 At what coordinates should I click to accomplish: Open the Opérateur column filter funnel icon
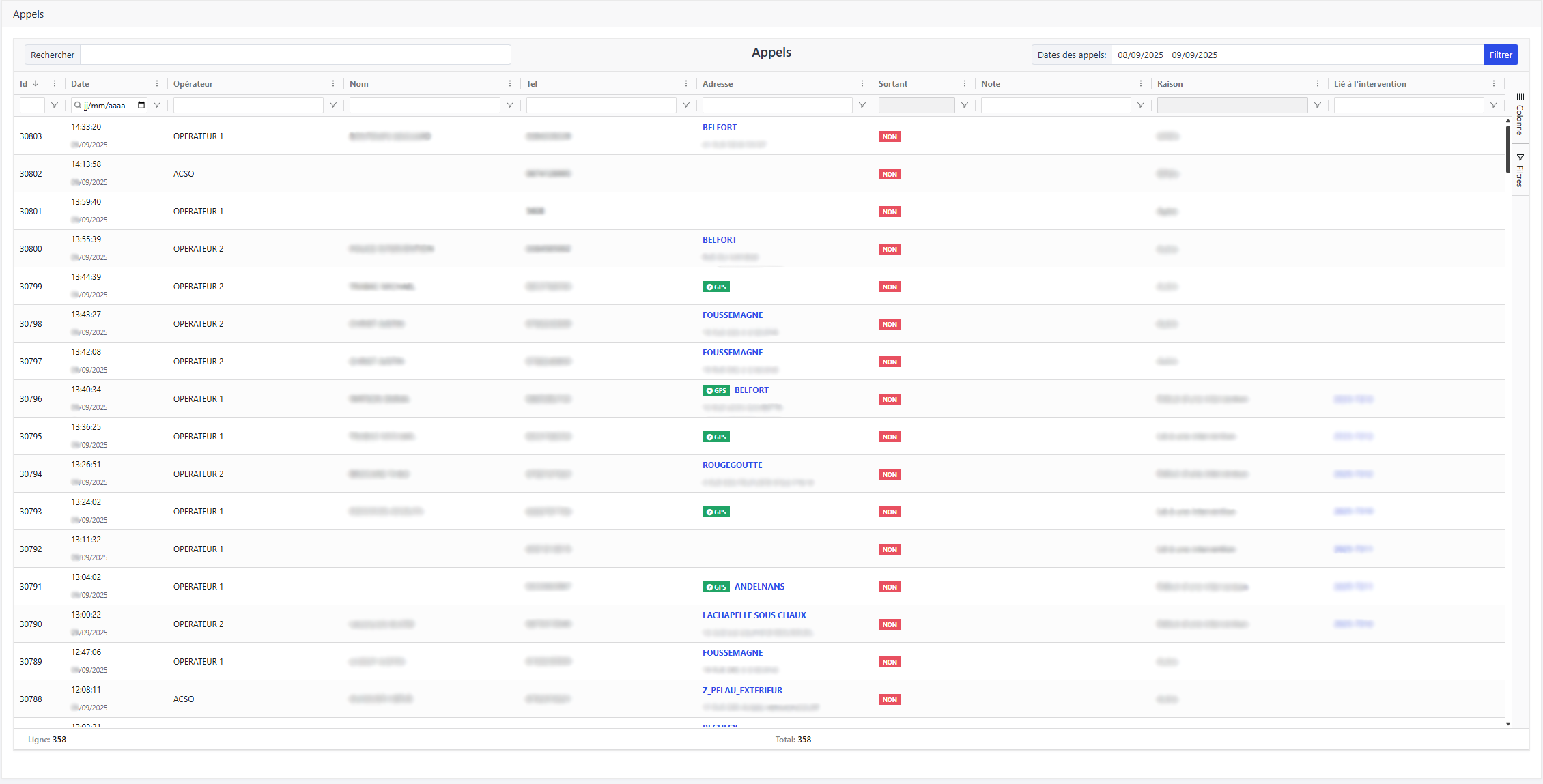point(333,105)
